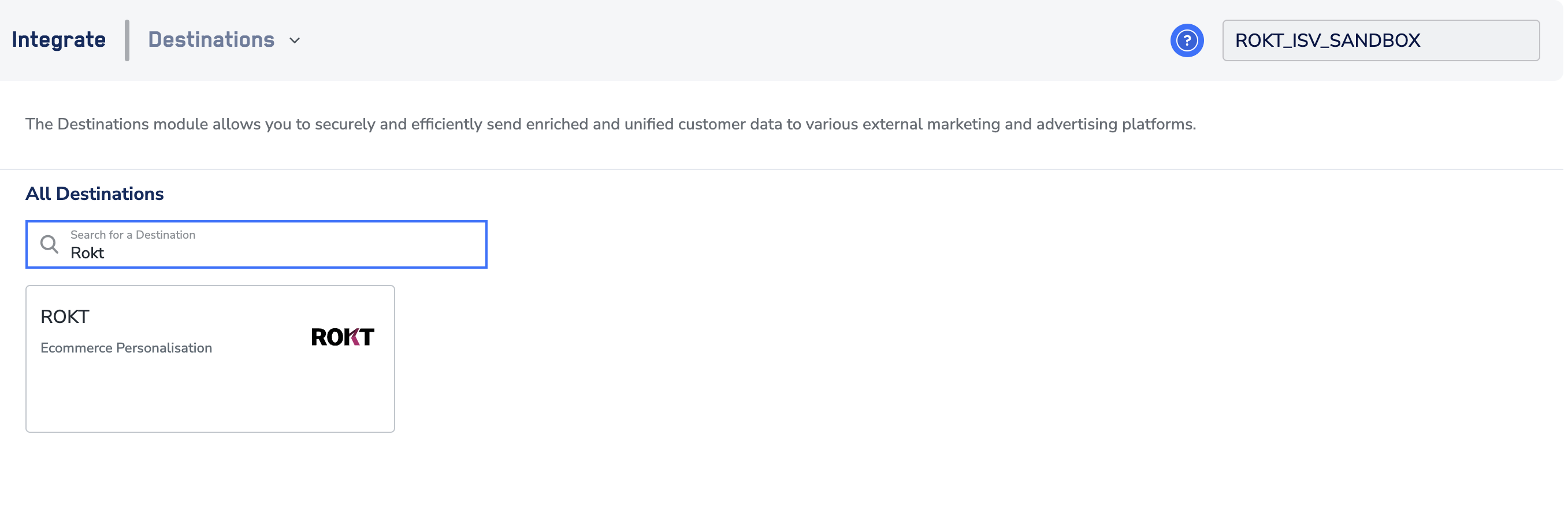Click the words advertising platforms in description
Image resolution: width=1568 pixels, height=512 pixels.
tap(1116, 124)
